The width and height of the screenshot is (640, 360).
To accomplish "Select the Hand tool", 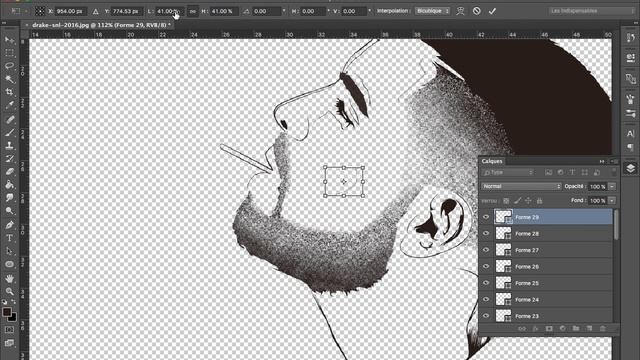I will pos(9,278).
